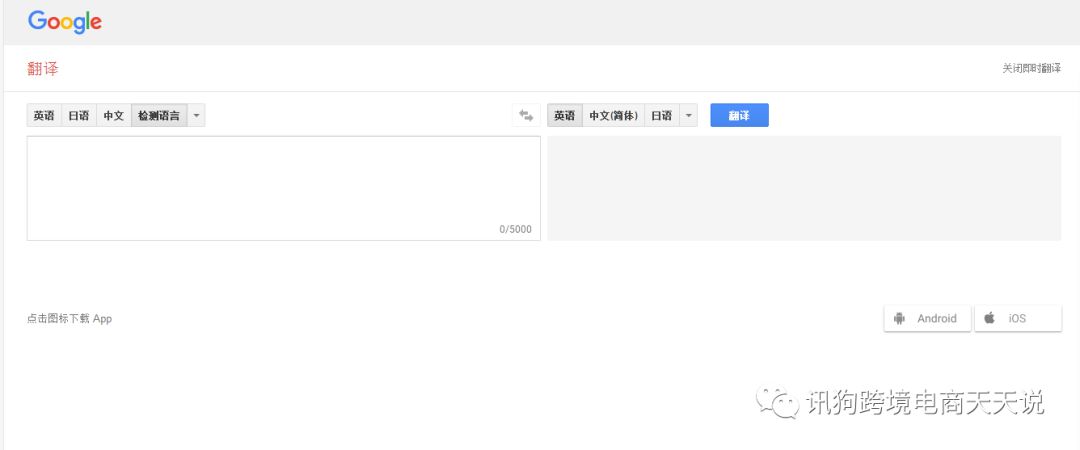
Task: Click 关闭即时翻译 to disable instant translation
Action: [x=1031, y=69]
